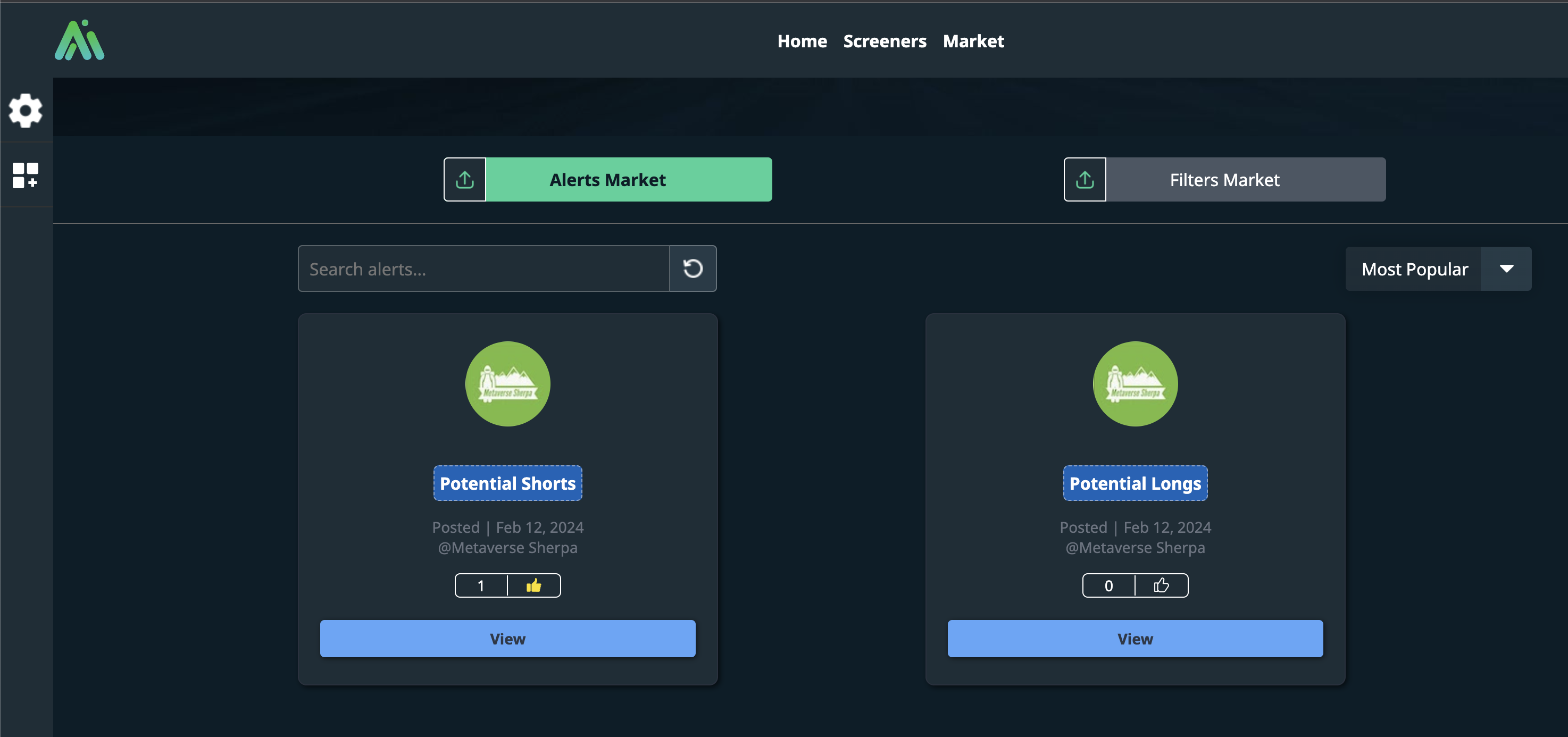
Task: Click Metaverse Sherpa avatar on Potential Shorts
Action: click(507, 383)
